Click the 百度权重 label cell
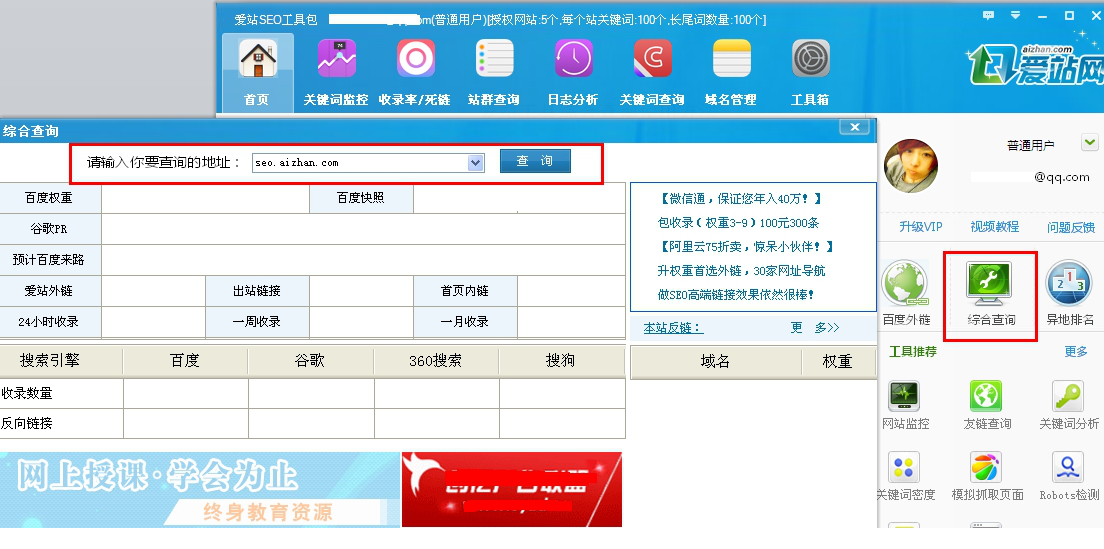 pyautogui.click(x=49, y=198)
